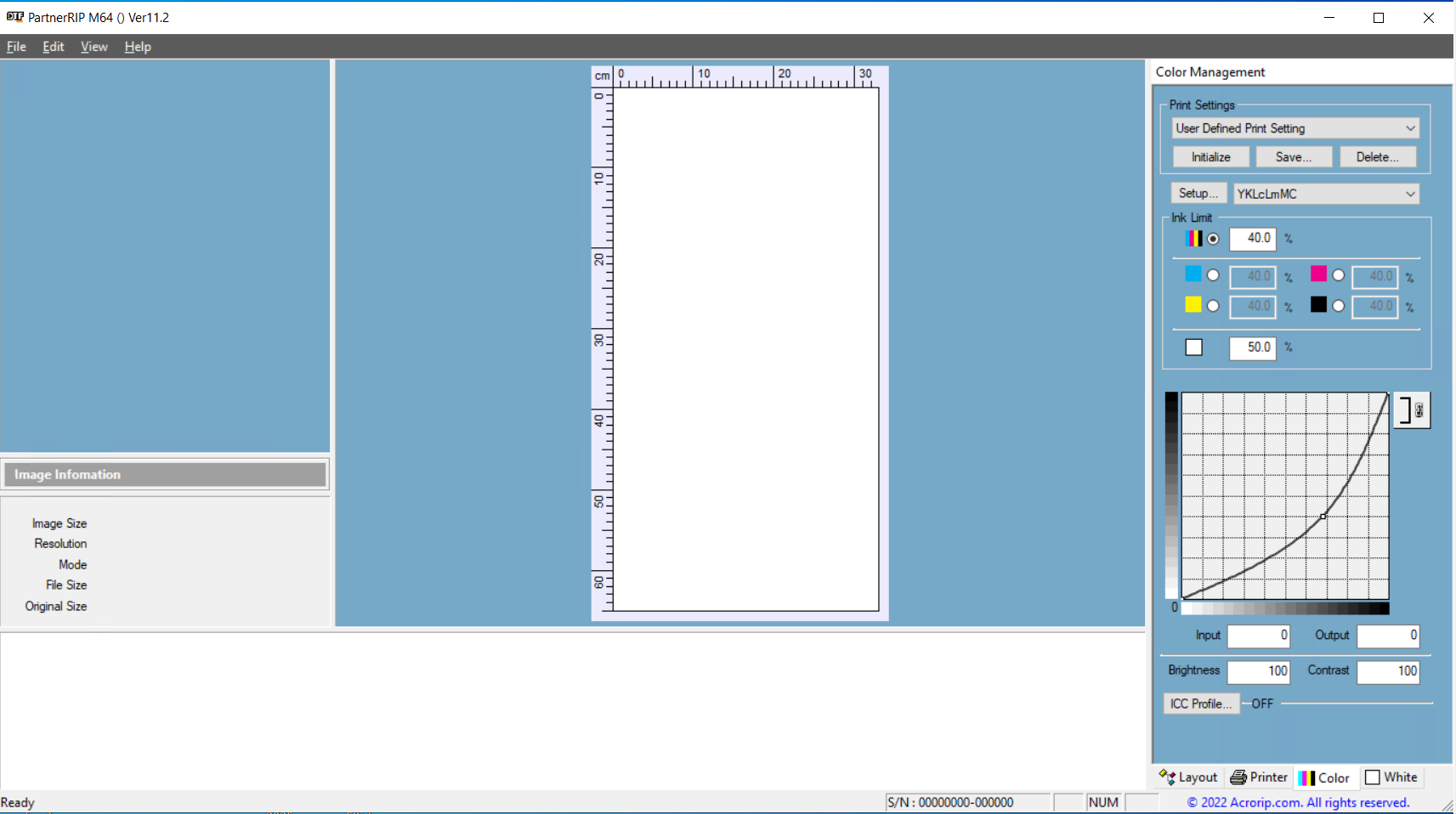1456x814 pixels.
Task: Open the YKLcLmMC ink order dropdown
Action: click(1326, 194)
